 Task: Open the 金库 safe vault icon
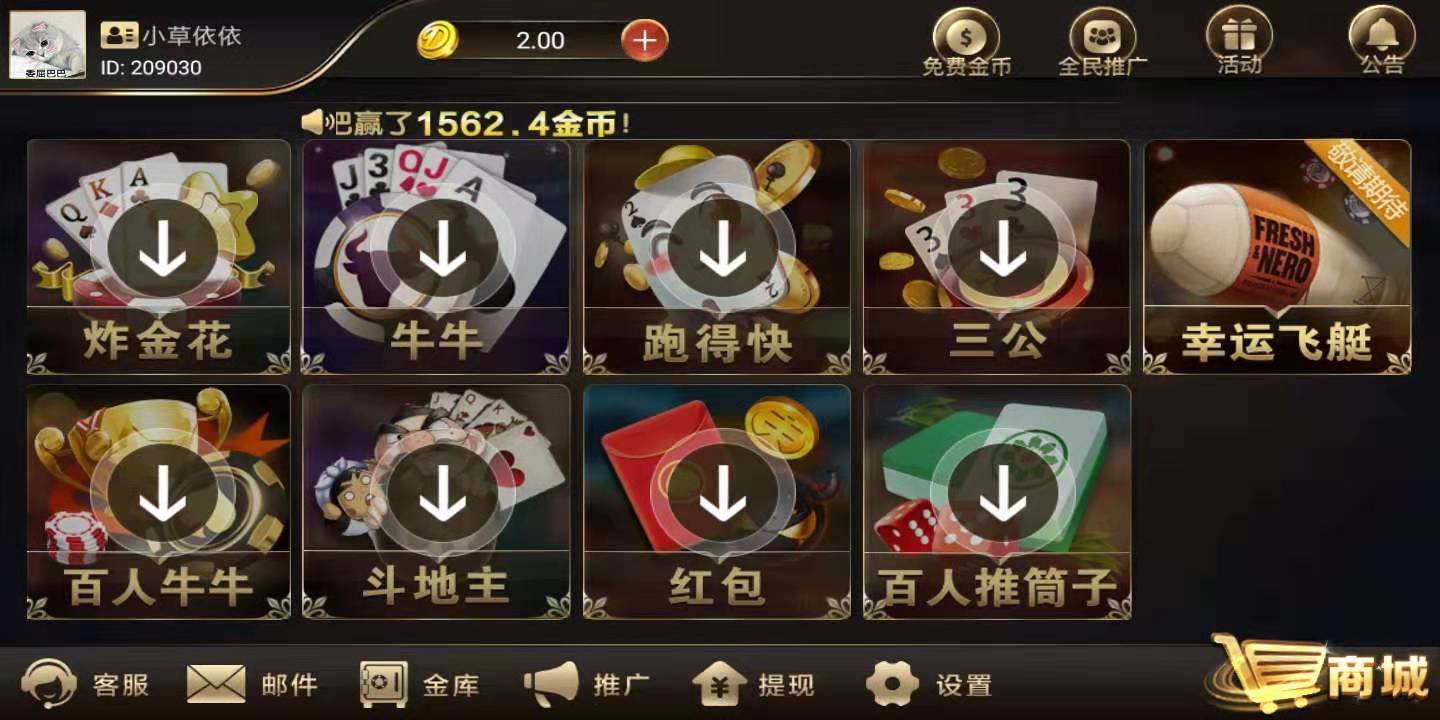[384, 684]
